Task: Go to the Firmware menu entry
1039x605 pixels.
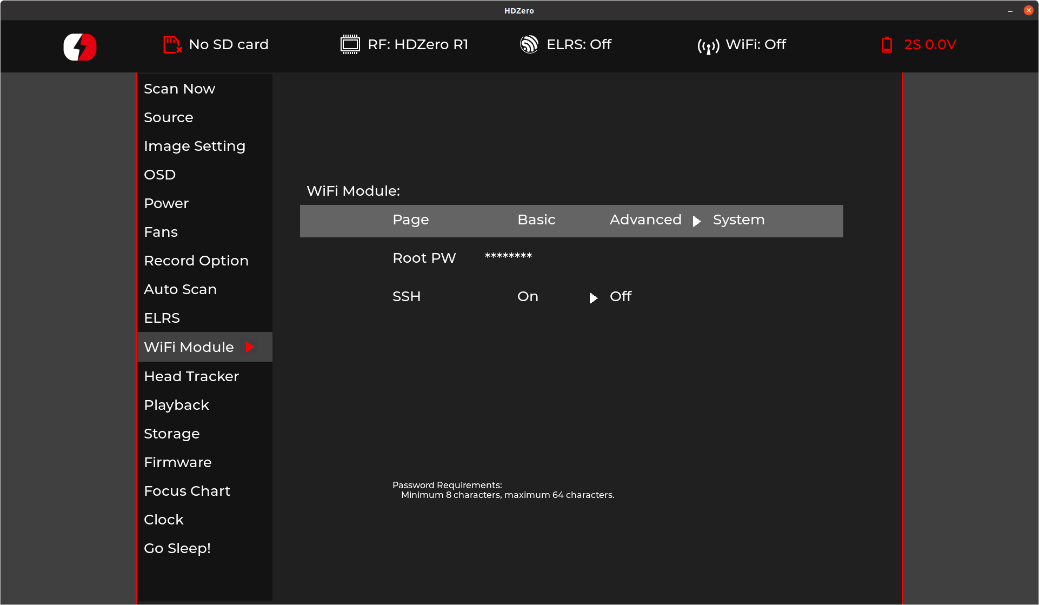Action: [178, 462]
